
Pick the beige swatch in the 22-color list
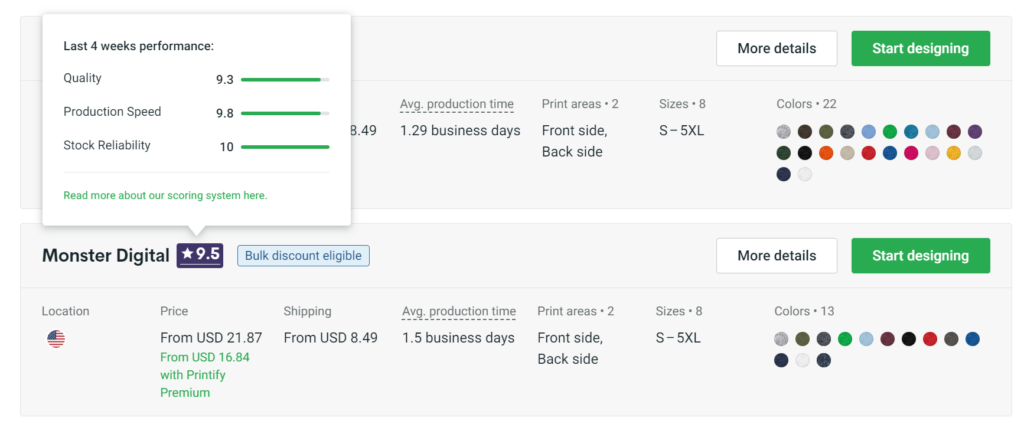847,153
